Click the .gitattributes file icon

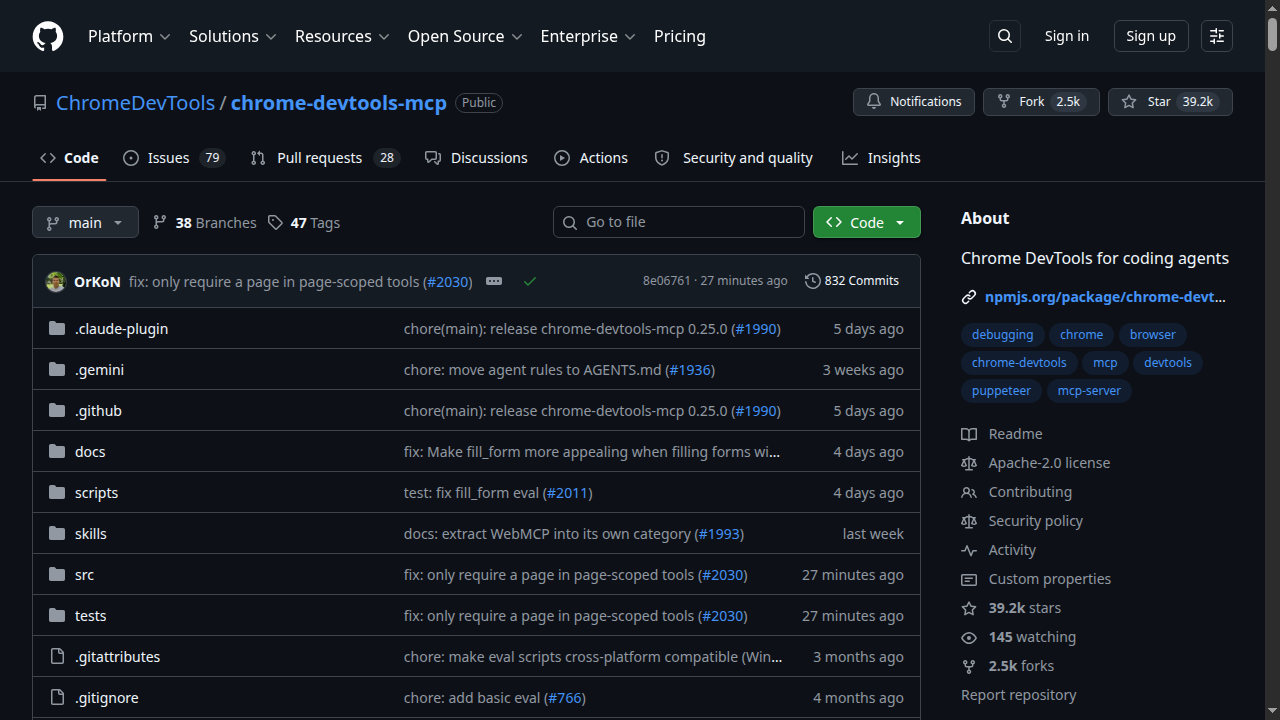(57, 656)
